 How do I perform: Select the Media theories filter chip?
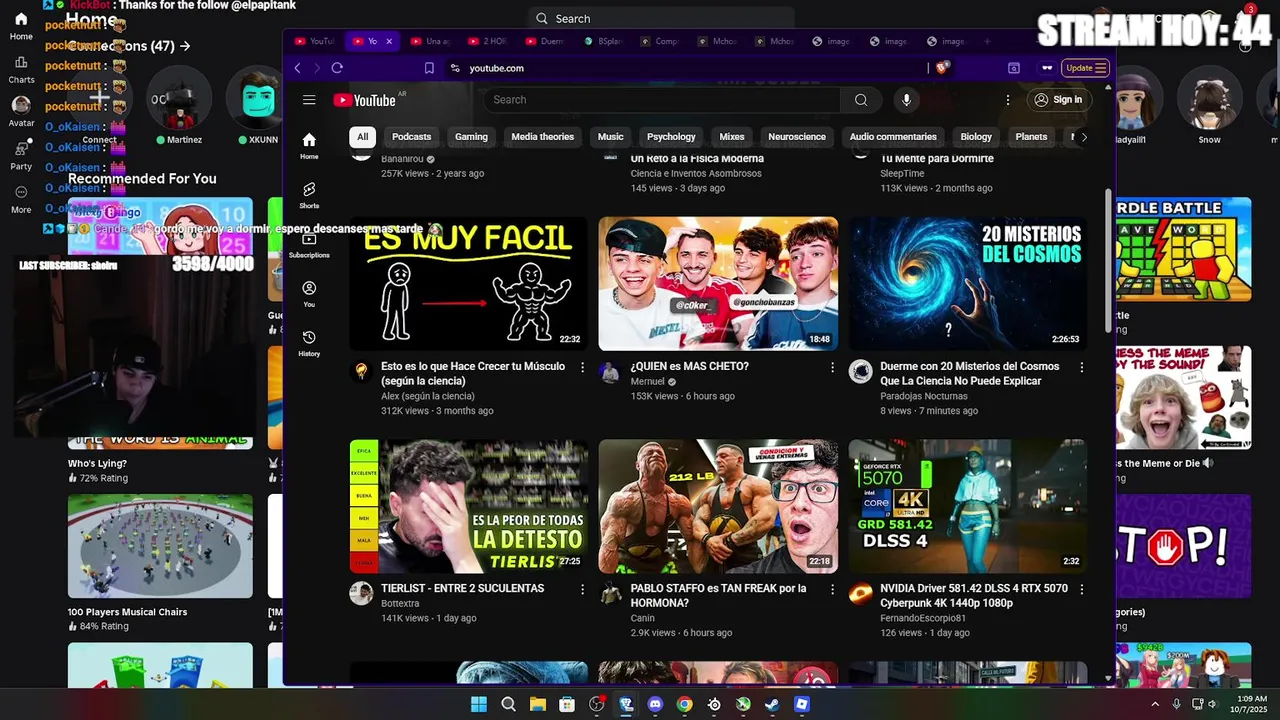tap(542, 137)
